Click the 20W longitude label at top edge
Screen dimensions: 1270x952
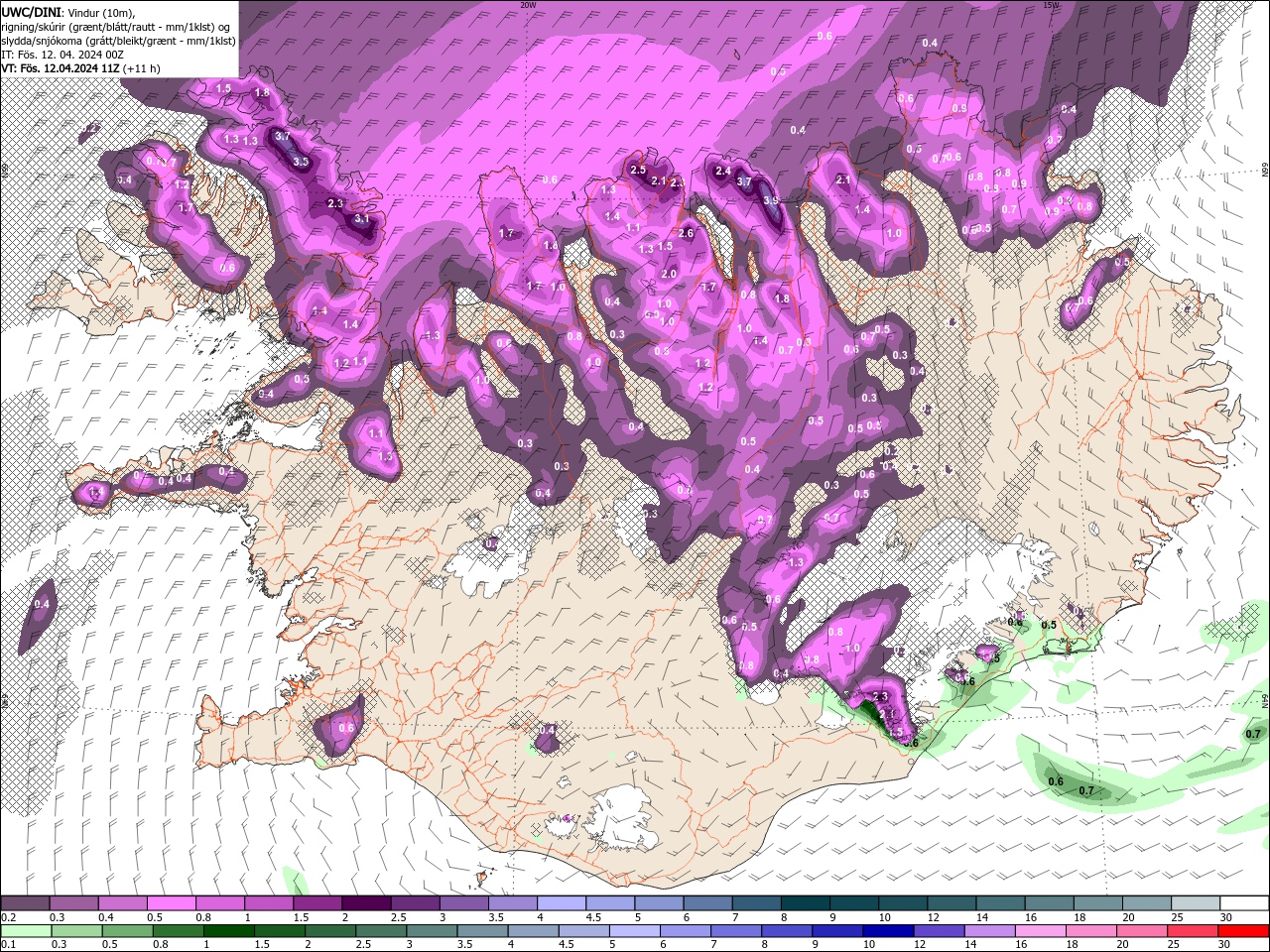tap(527, 5)
